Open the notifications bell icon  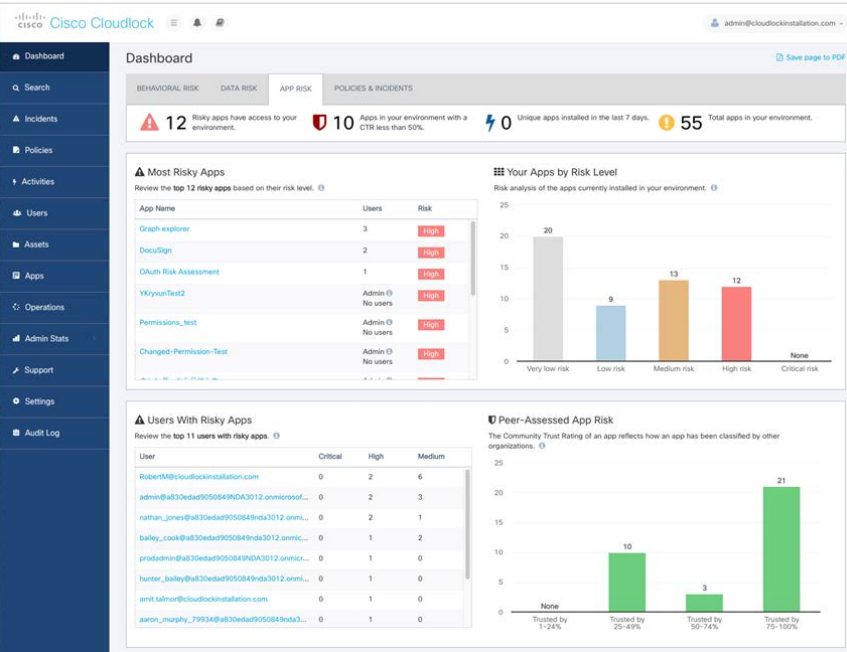(197, 23)
